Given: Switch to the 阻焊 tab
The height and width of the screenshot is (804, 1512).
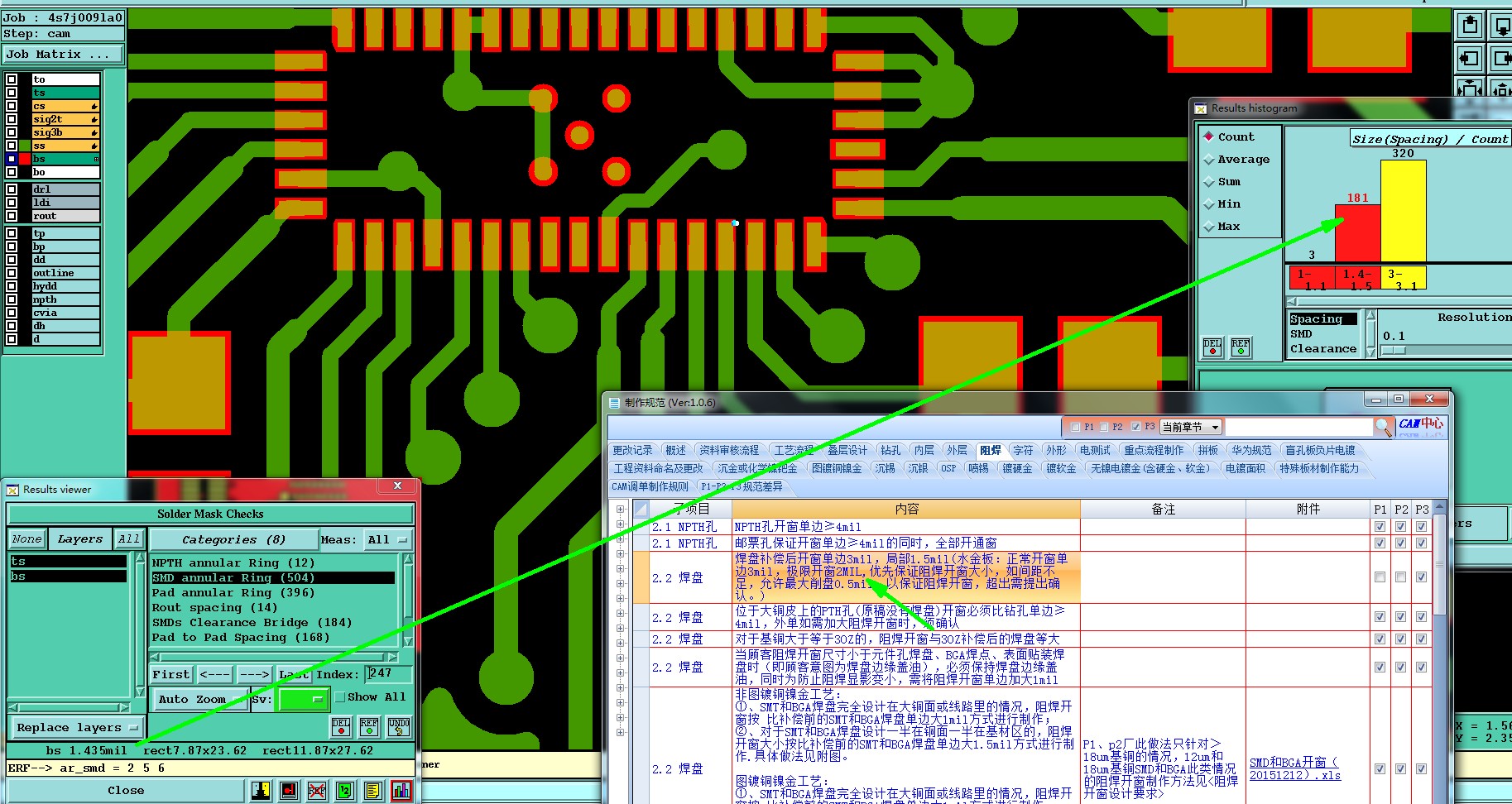Looking at the screenshot, I should pos(990,451).
